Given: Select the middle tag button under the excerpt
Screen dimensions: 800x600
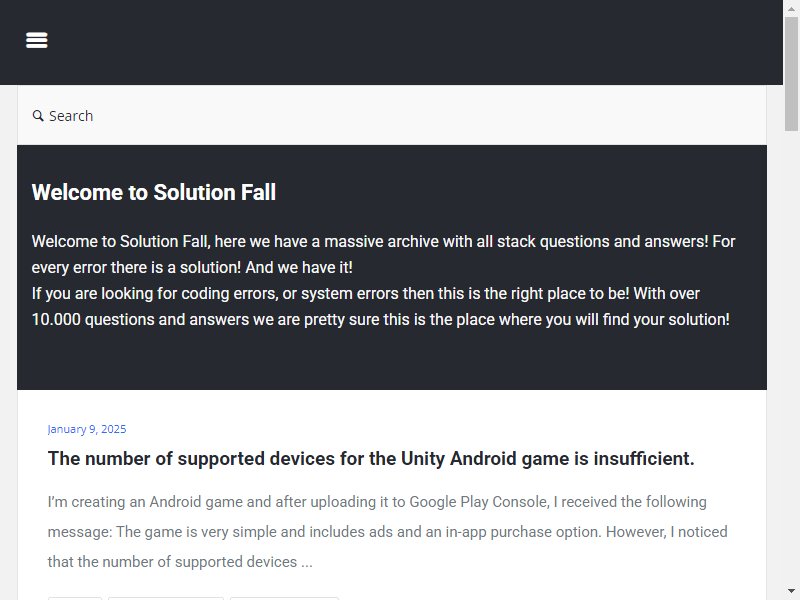Looking at the screenshot, I should pos(166,598).
